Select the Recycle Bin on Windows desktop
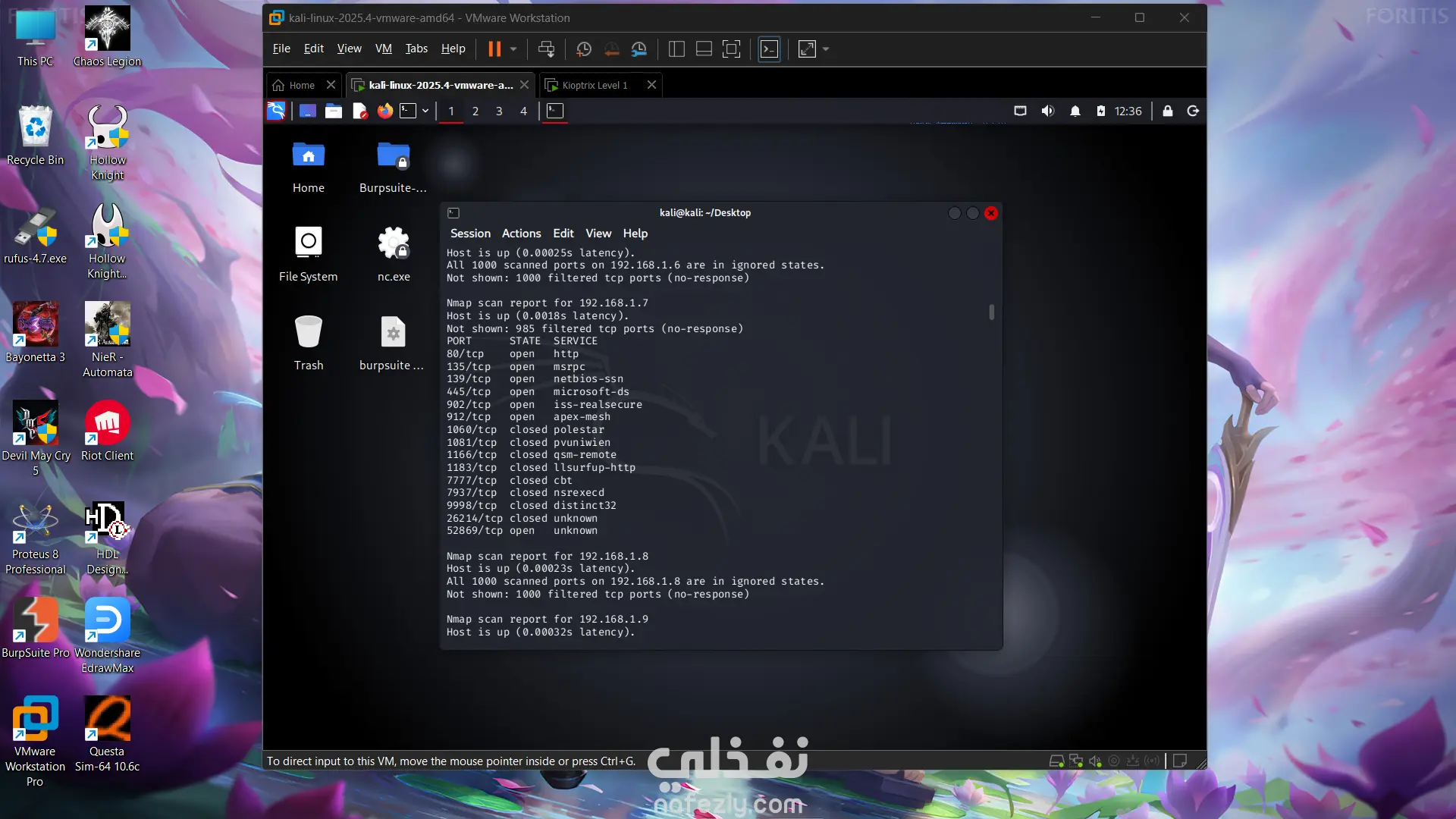Viewport: 1456px width, 819px height. click(x=35, y=136)
